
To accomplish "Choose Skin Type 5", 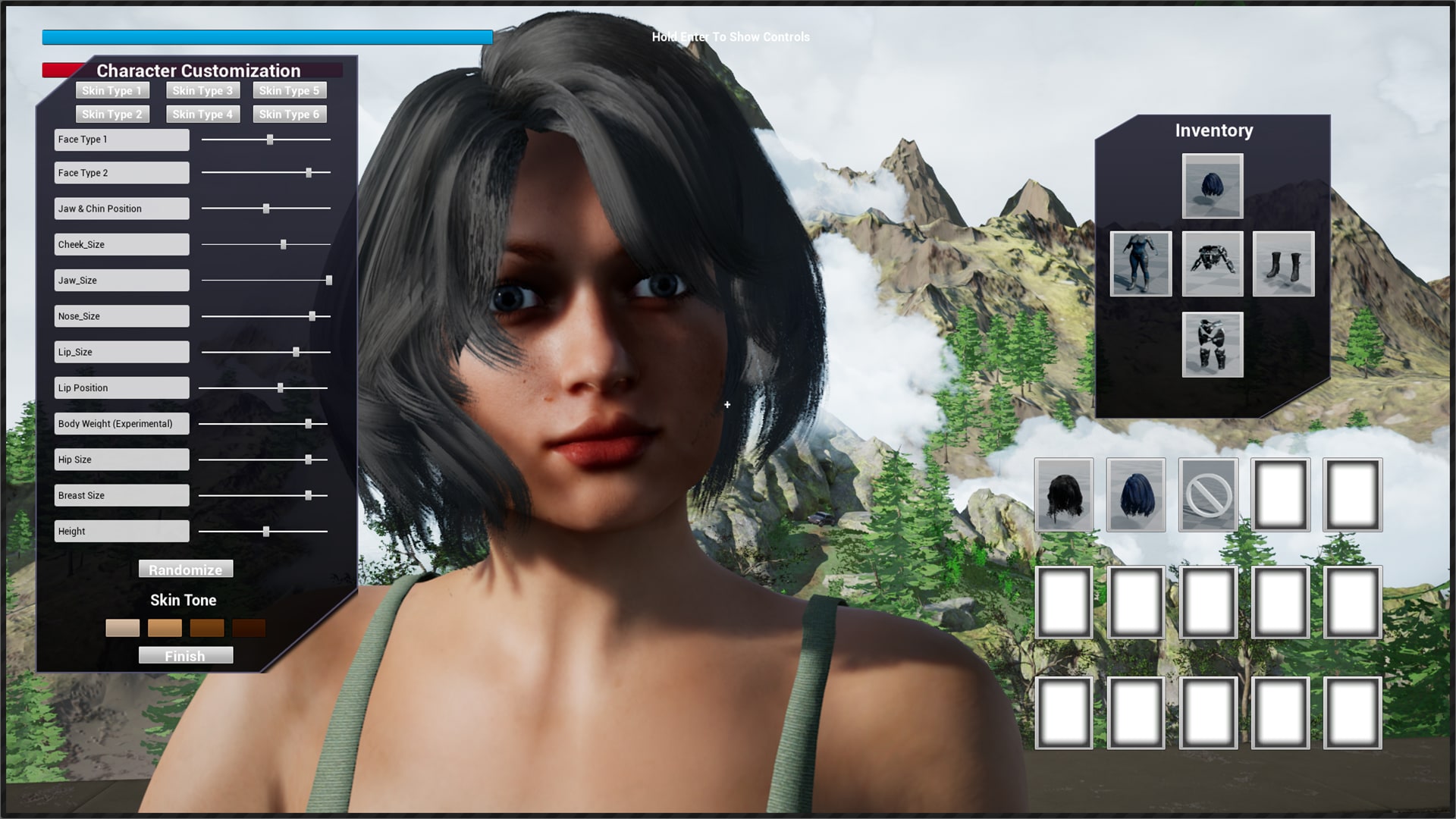I will click(x=290, y=90).
